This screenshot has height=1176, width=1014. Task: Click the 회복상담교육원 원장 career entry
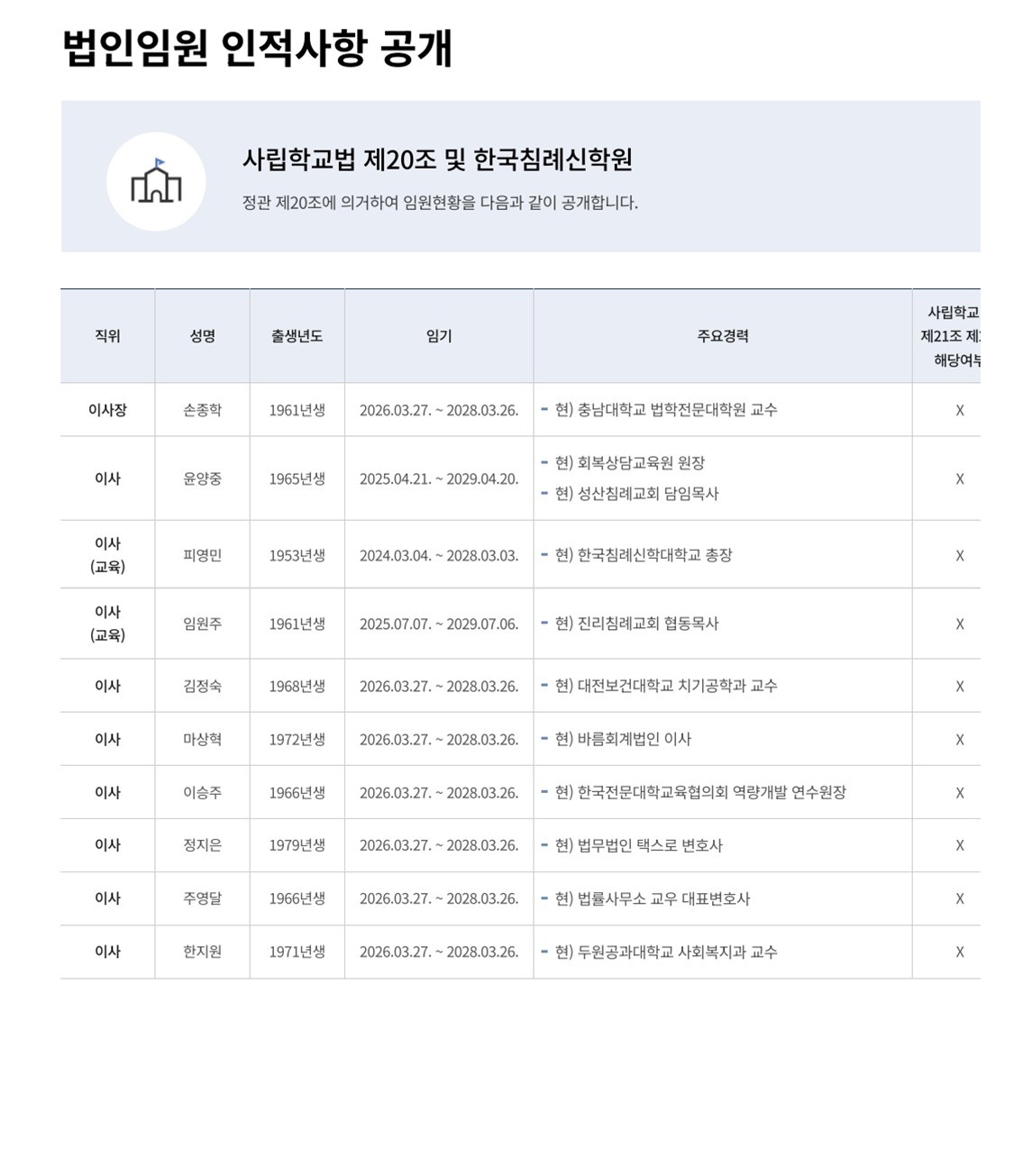pos(629,463)
